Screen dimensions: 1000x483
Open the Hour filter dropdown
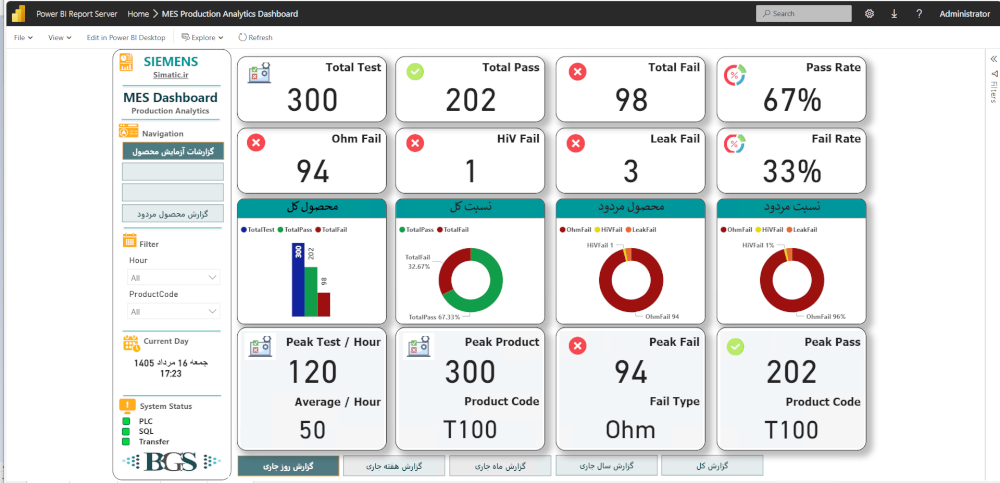point(173,278)
